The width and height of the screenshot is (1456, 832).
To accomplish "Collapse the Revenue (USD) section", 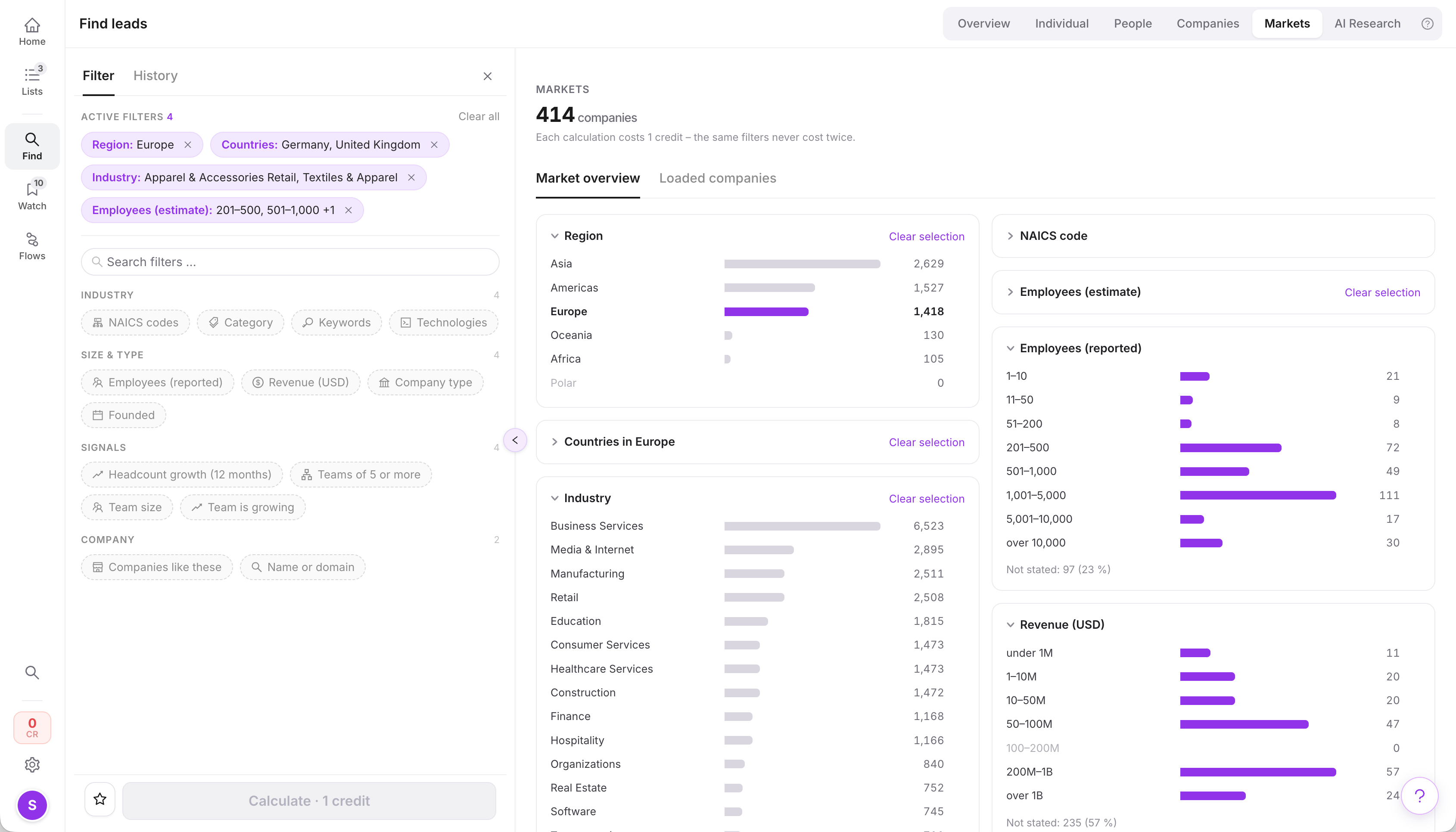I will (1010, 624).
